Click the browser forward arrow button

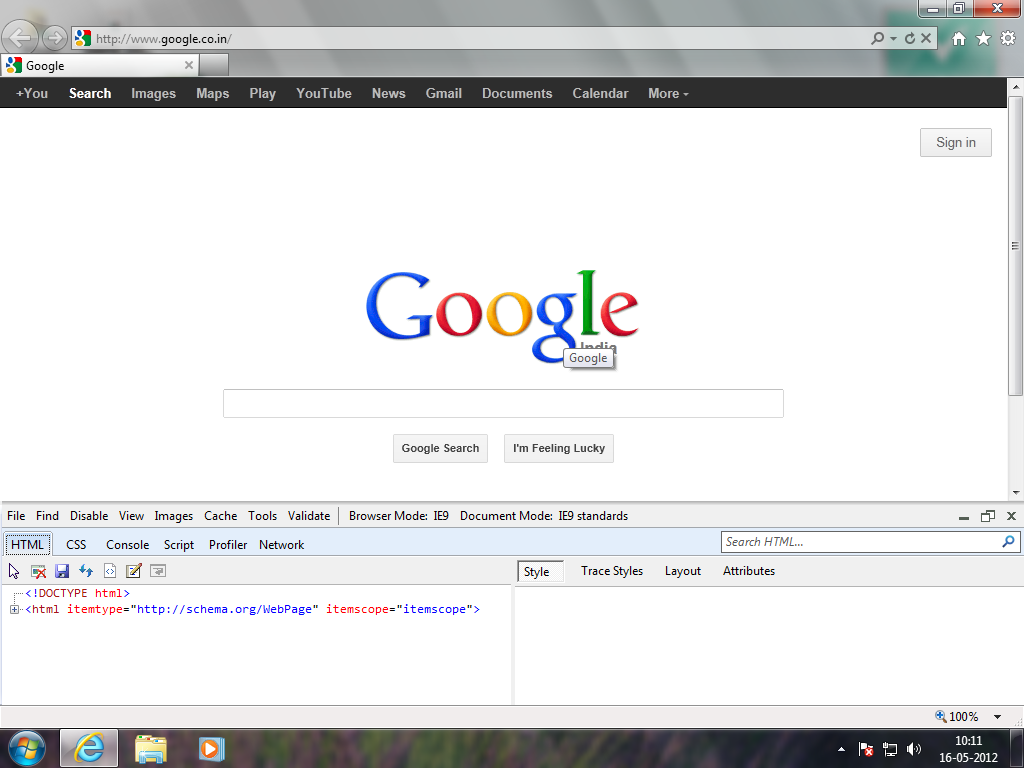(x=55, y=38)
